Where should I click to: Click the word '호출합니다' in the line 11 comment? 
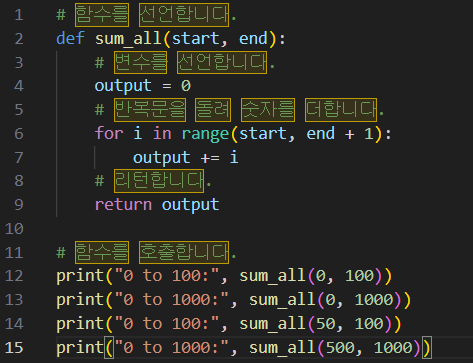184,252
